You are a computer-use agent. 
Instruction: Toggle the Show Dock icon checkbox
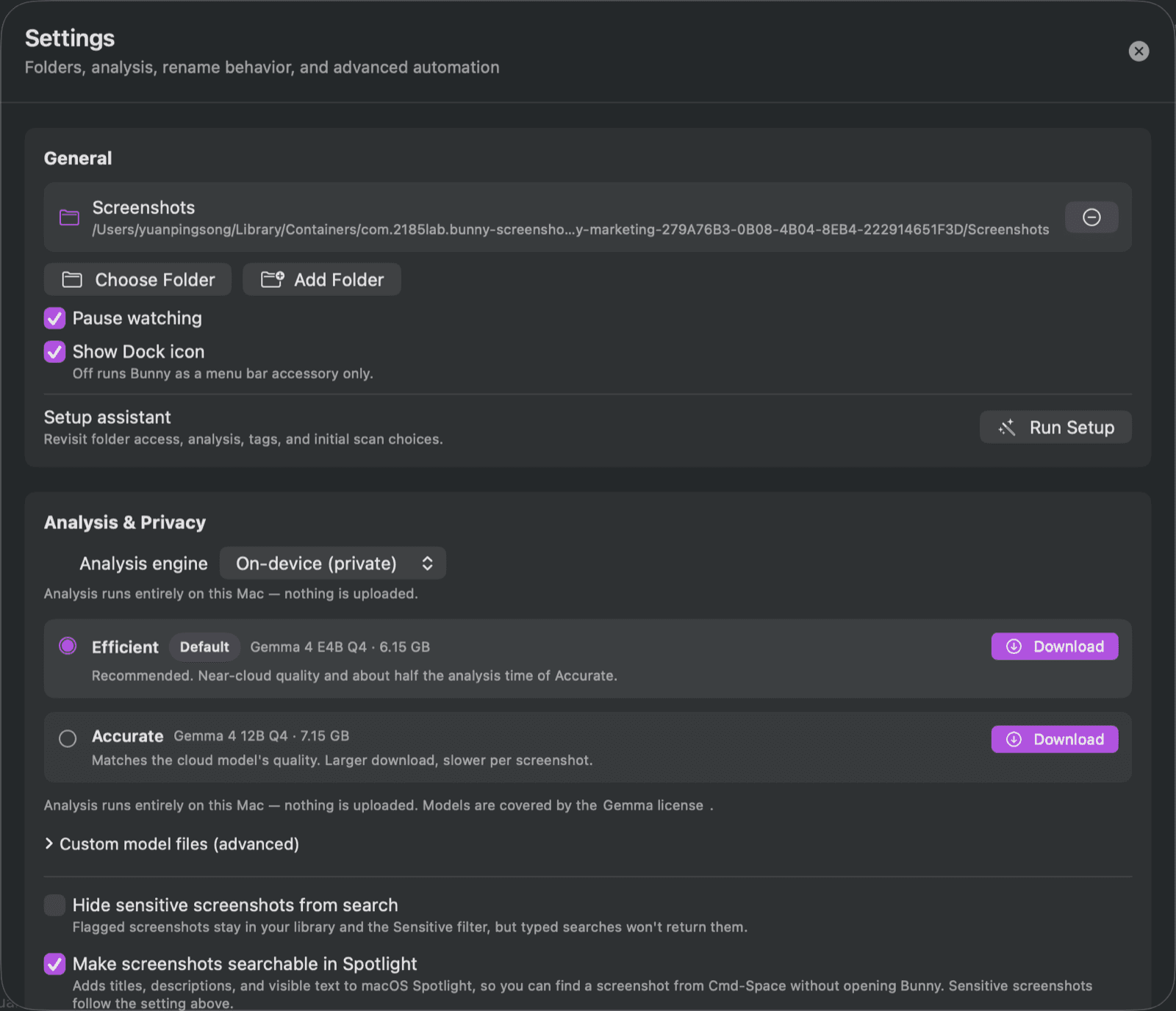click(x=54, y=352)
